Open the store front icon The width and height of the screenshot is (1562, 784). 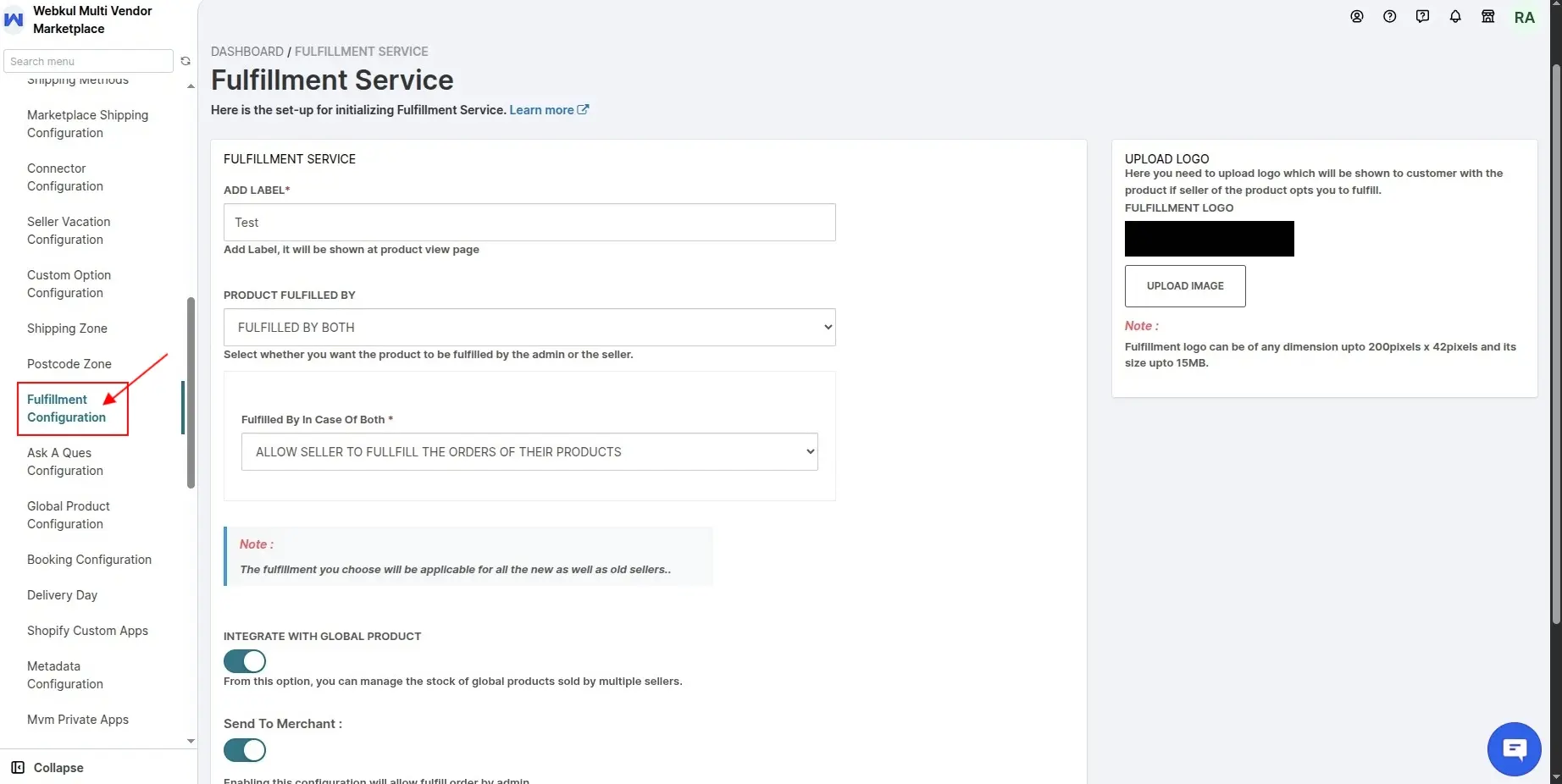[1488, 16]
